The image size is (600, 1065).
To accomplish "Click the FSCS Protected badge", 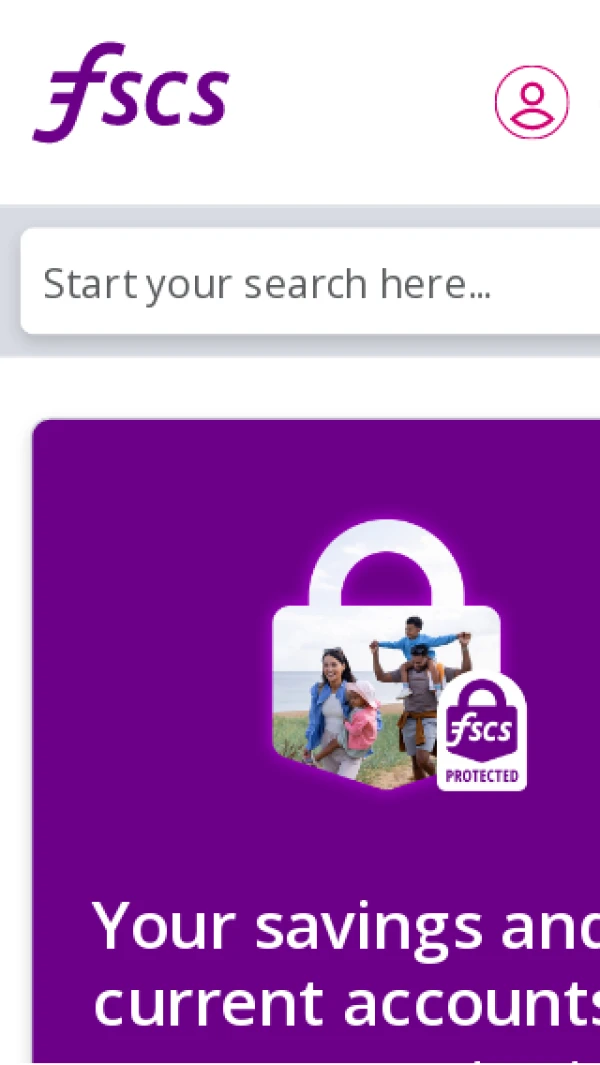I will [x=481, y=732].
